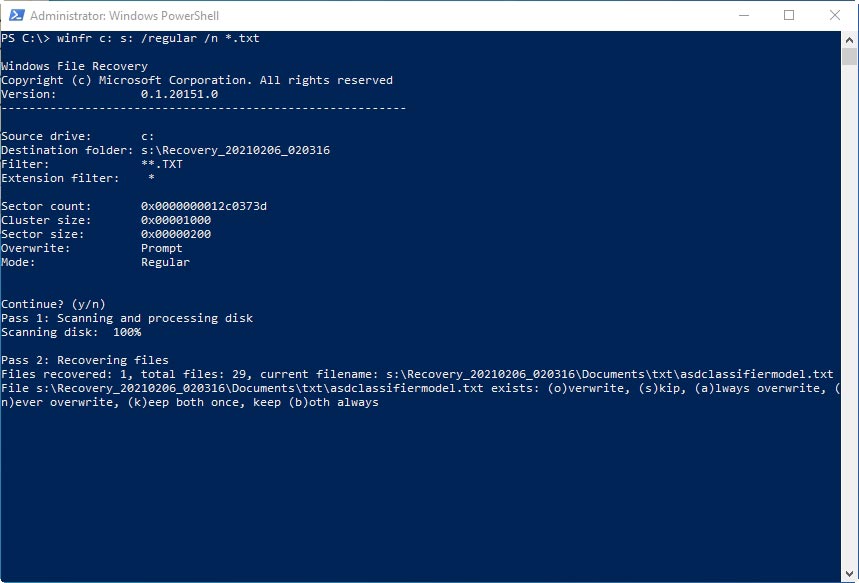Click the Microsoft Corporation copyright line

point(197,80)
